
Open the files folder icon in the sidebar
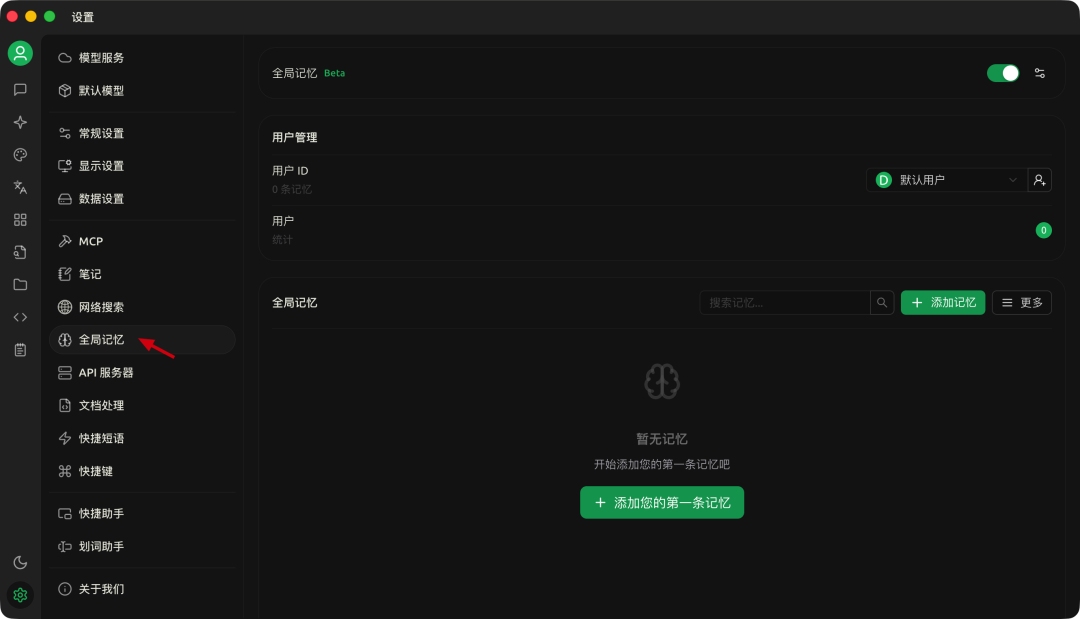coord(20,284)
